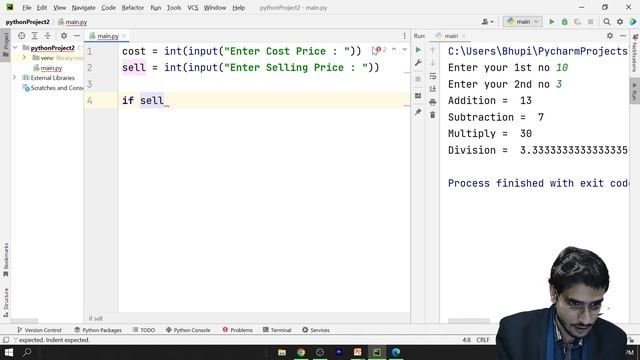Open Python Console tool window
This screenshot has height=360, width=640.
click(x=188, y=330)
